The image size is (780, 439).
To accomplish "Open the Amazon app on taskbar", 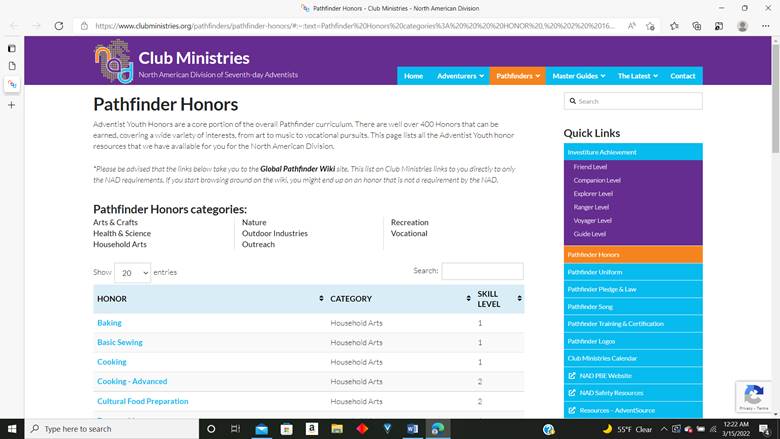I will click(x=312, y=428).
